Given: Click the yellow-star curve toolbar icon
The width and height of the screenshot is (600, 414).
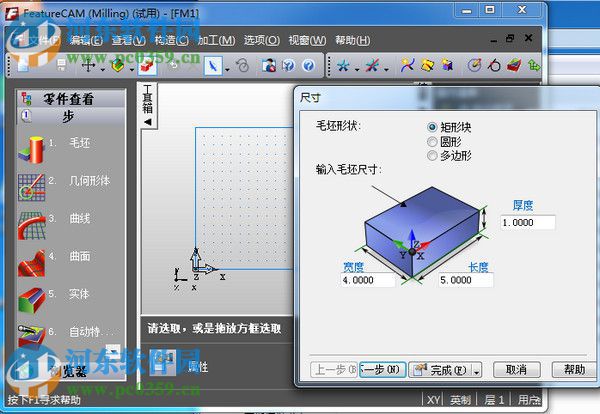Looking at the screenshot, I should tap(408, 65).
